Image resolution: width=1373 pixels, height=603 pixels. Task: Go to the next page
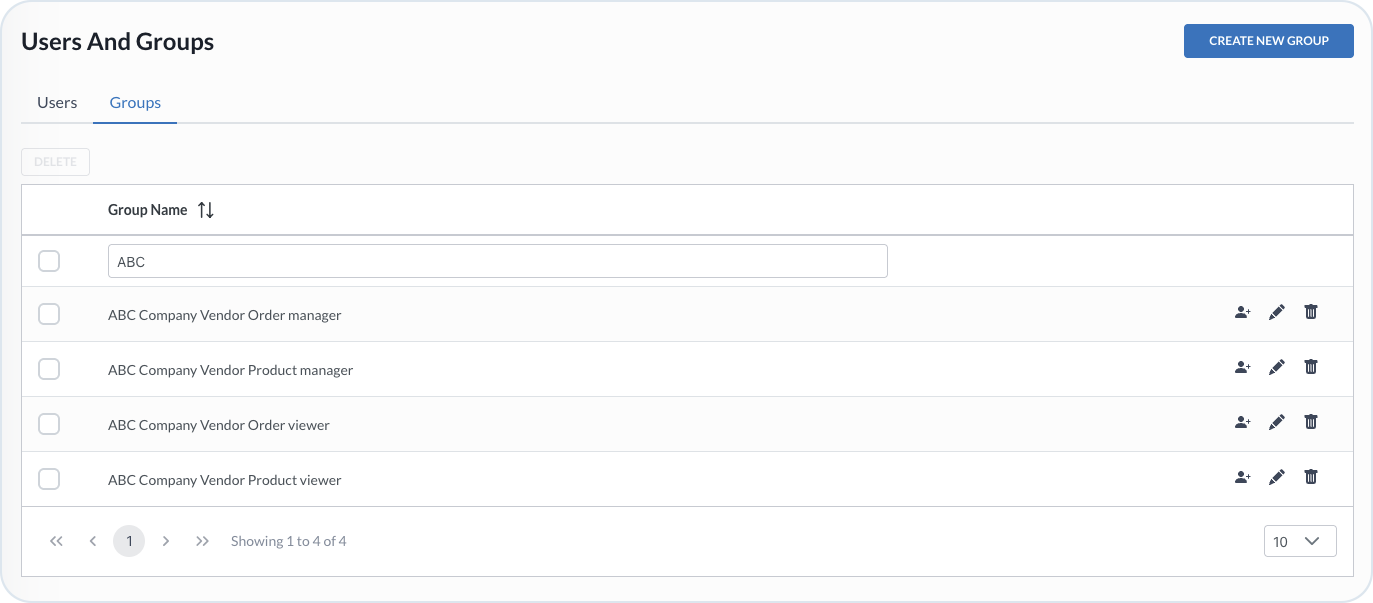pos(166,541)
